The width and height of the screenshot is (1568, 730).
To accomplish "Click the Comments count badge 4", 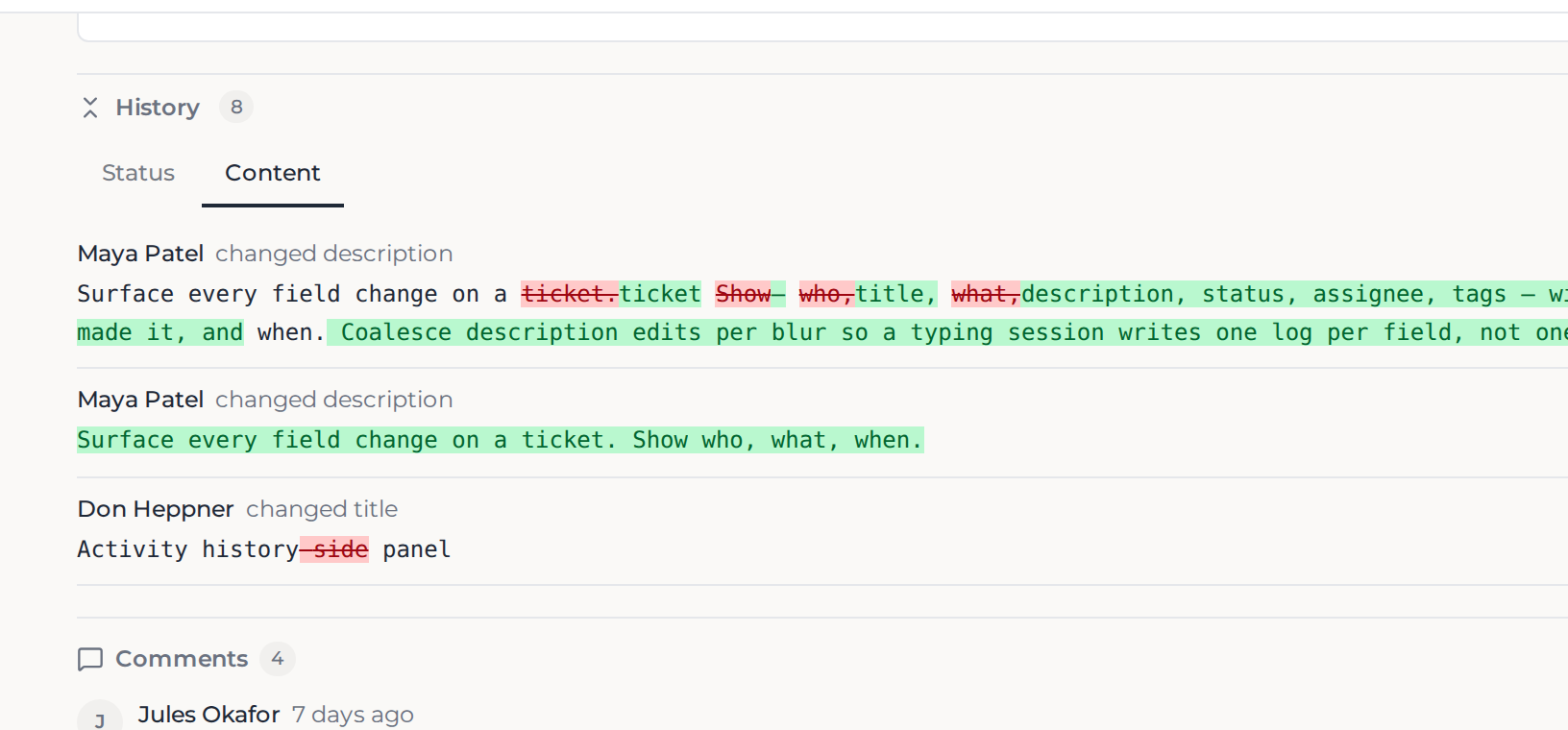I will [x=278, y=658].
